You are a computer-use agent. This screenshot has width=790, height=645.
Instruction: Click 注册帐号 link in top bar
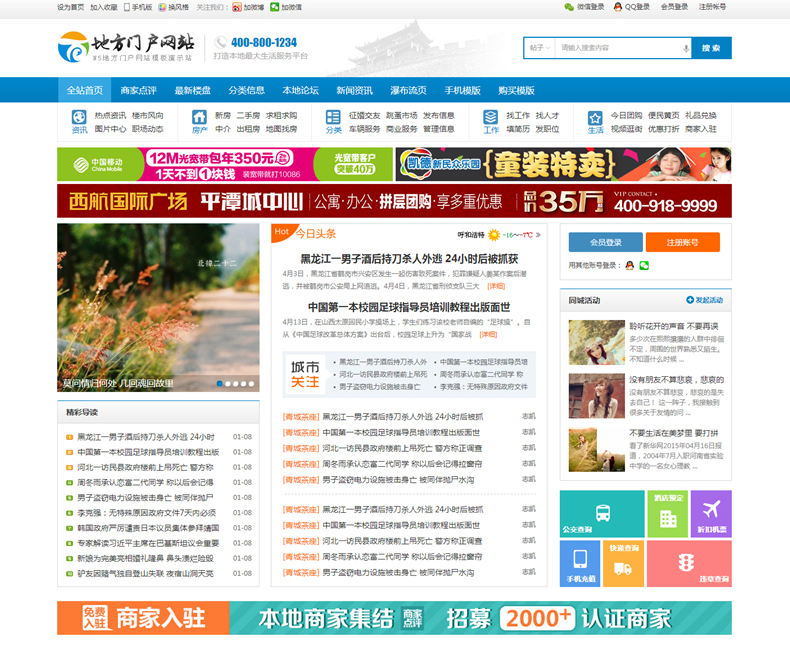click(712, 7)
